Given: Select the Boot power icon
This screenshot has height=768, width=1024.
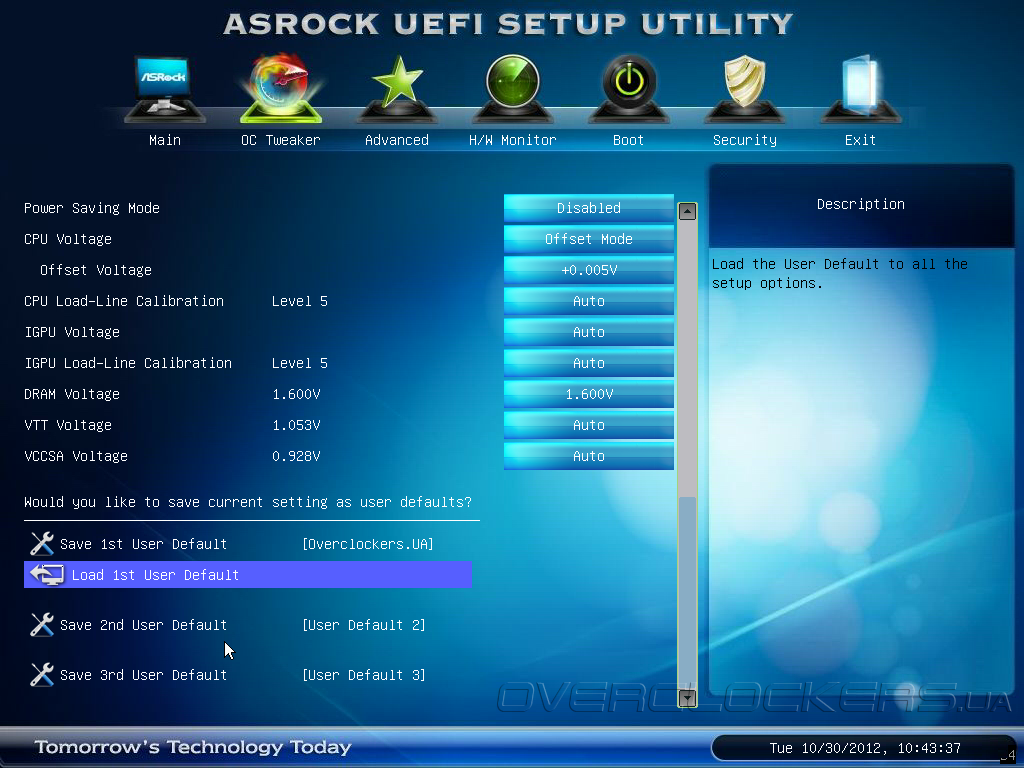Looking at the screenshot, I should pos(628,89).
